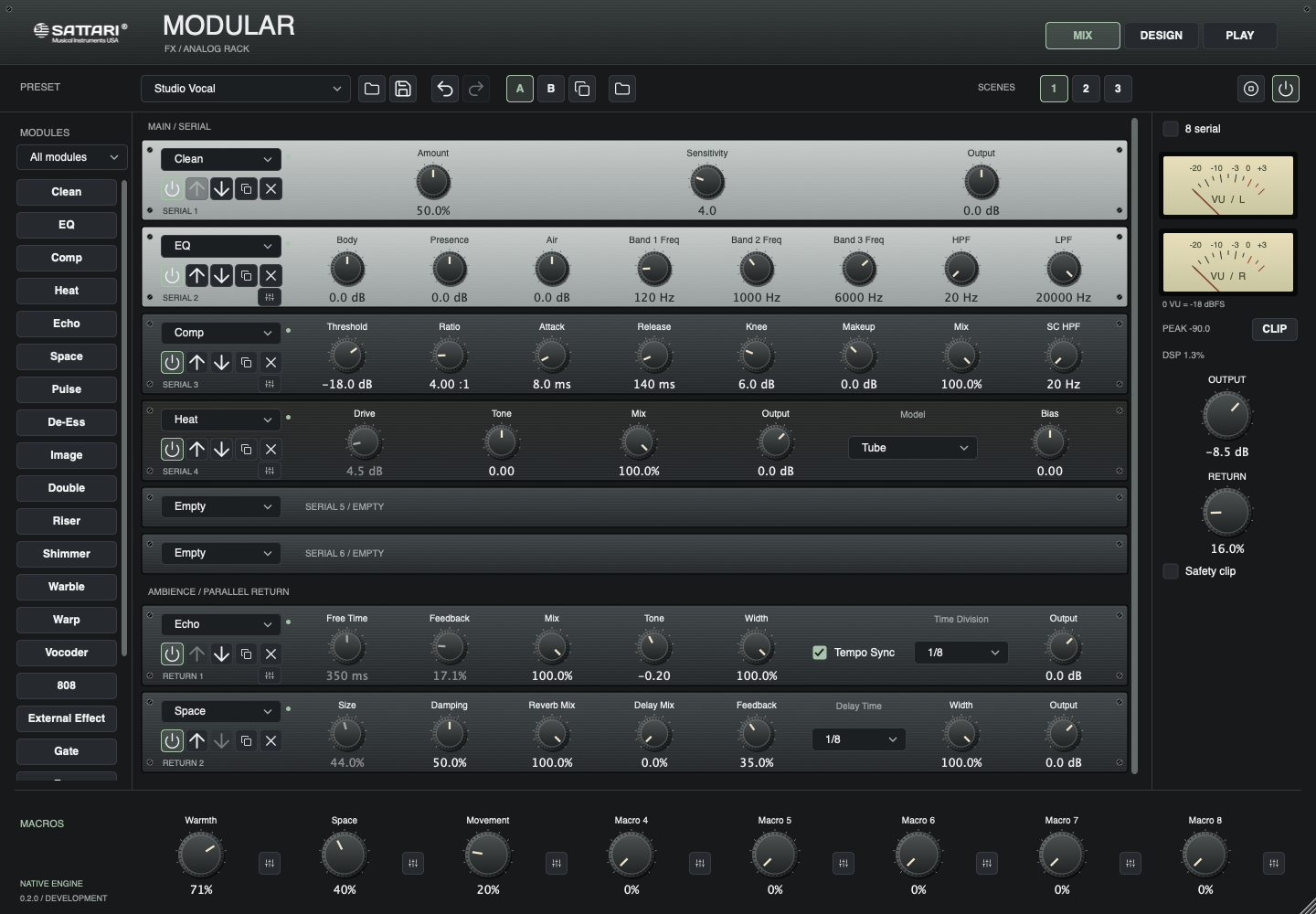This screenshot has height=914, width=1316.
Task: Switch to the DESIGN tab
Action: click(1161, 36)
